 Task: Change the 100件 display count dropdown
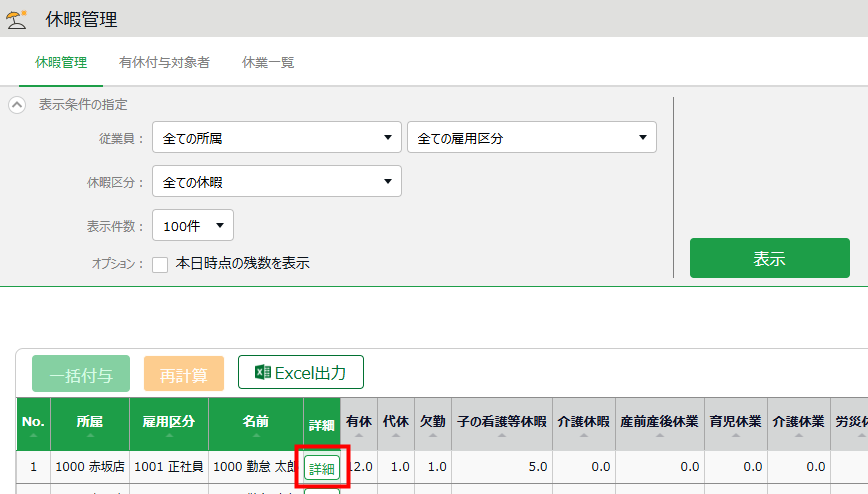(x=193, y=225)
